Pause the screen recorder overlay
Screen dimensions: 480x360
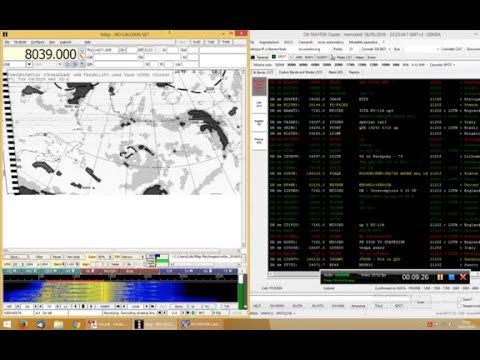pyautogui.click(x=440, y=277)
